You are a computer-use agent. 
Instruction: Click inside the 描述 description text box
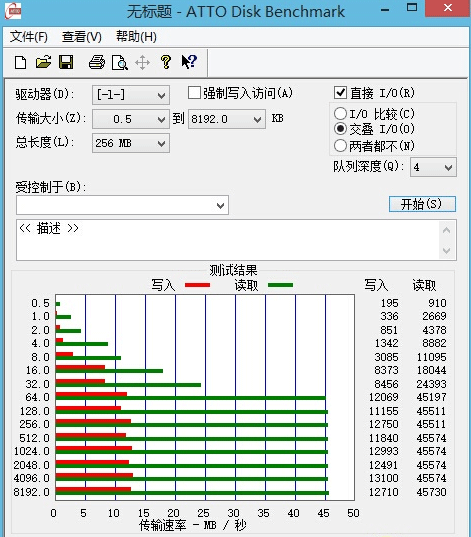228,240
